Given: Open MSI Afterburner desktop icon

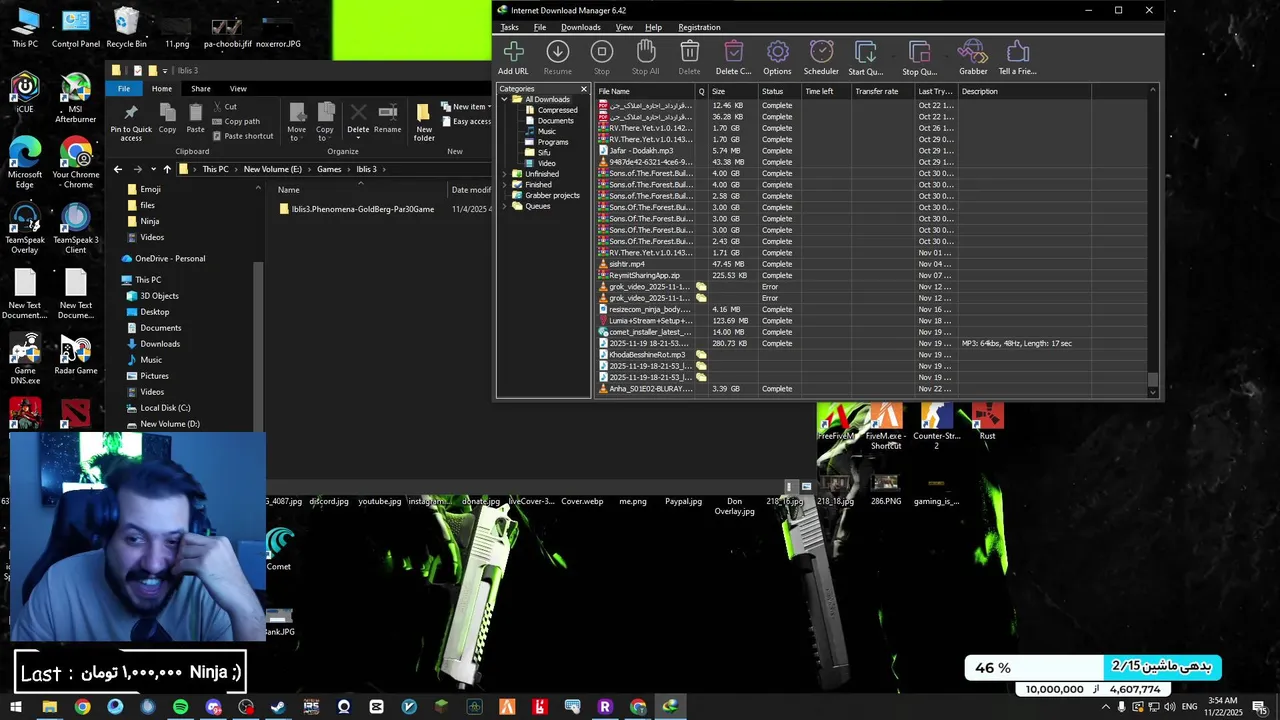Looking at the screenshot, I should pyautogui.click(x=76, y=98).
